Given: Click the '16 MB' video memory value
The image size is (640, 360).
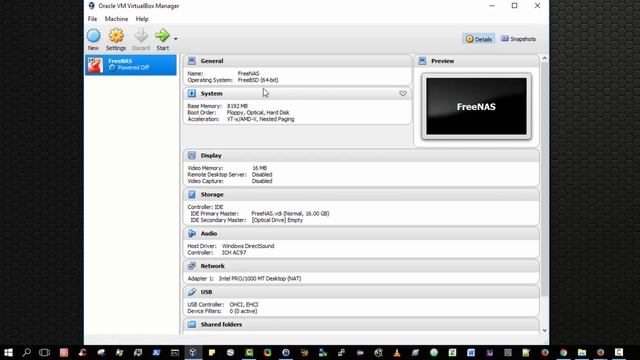Looking at the screenshot, I should click(x=259, y=168).
